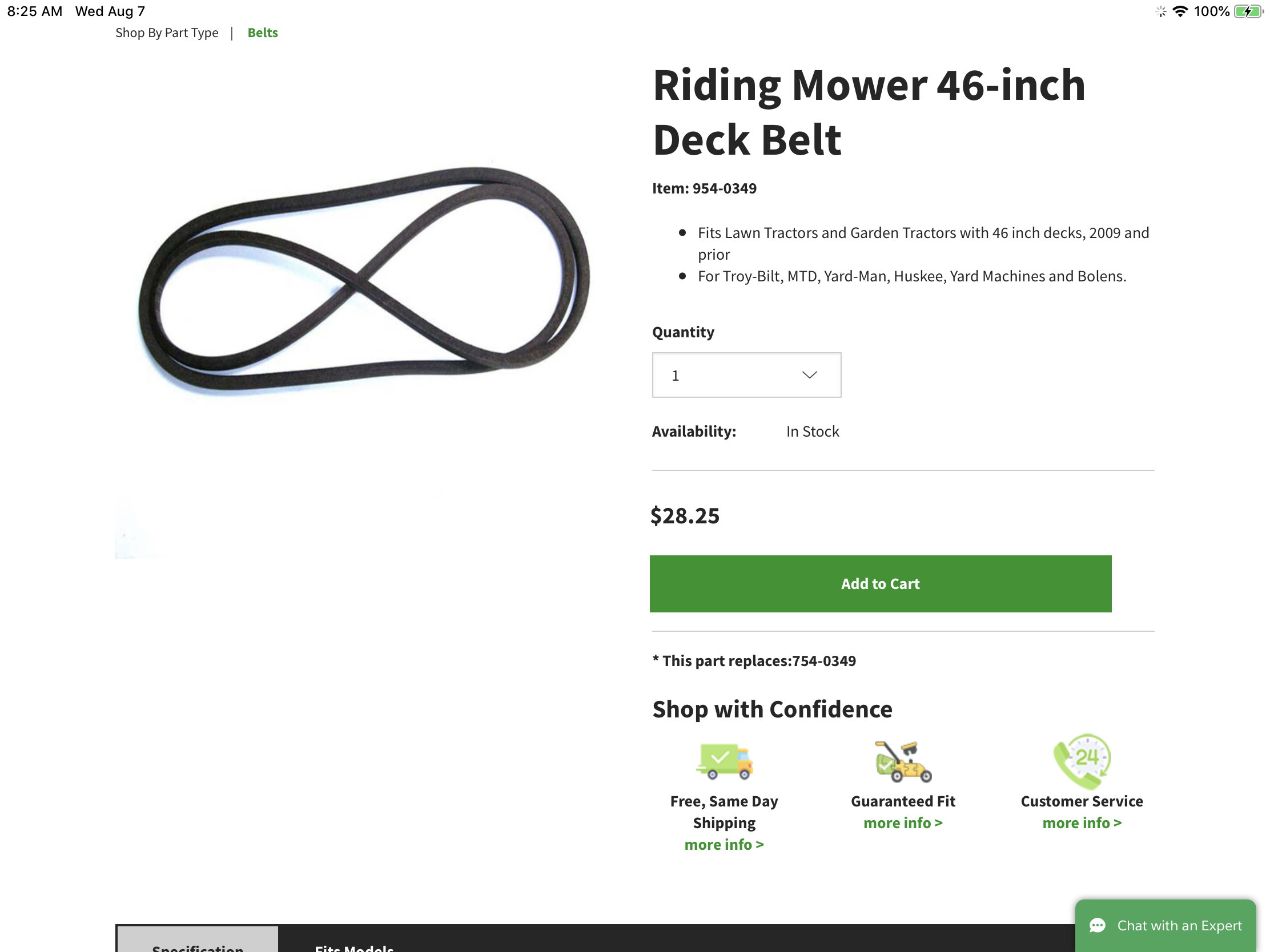The image size is (1270, 952).
Task: Tap the Wi-Fi status icon
Action: click(x=1180, y=11)
